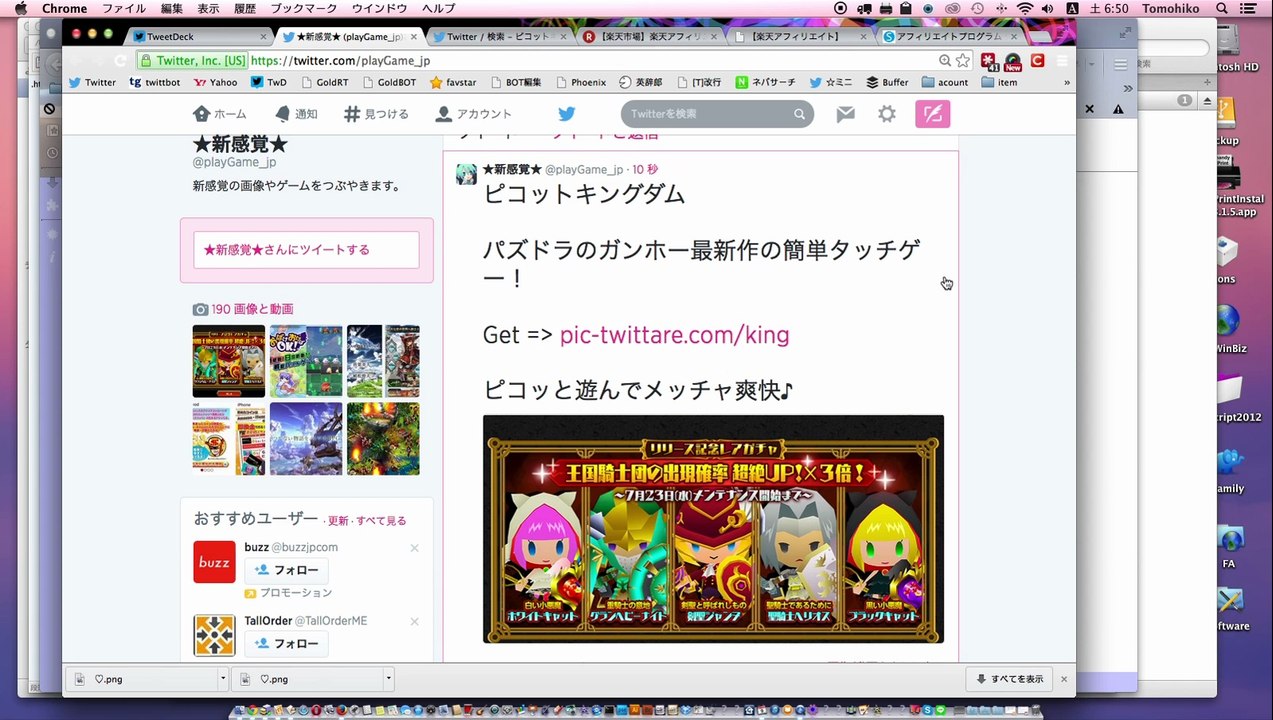This screenshot has height=720, width=1273.
Task: Open the 履歴 menu in the menu bar
Action: coord(245,8)
